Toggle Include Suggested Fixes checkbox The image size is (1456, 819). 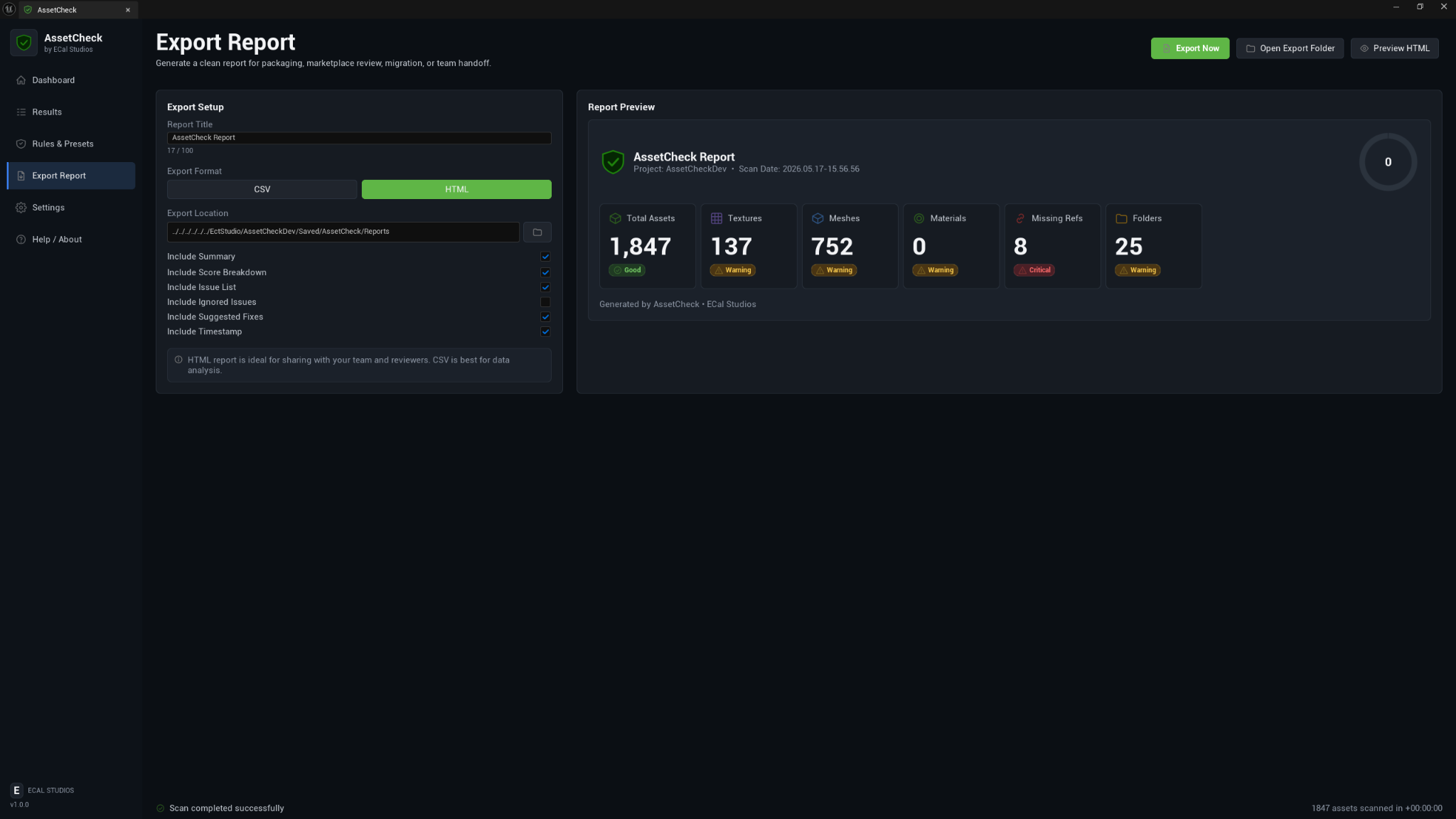click(x=545, y=317)
